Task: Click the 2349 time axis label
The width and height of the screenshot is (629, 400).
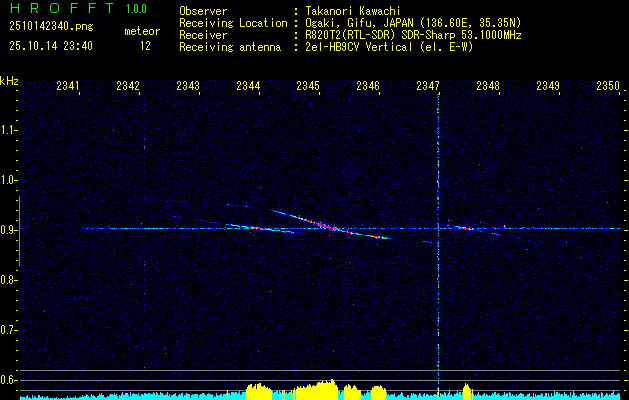Action: 548,85
